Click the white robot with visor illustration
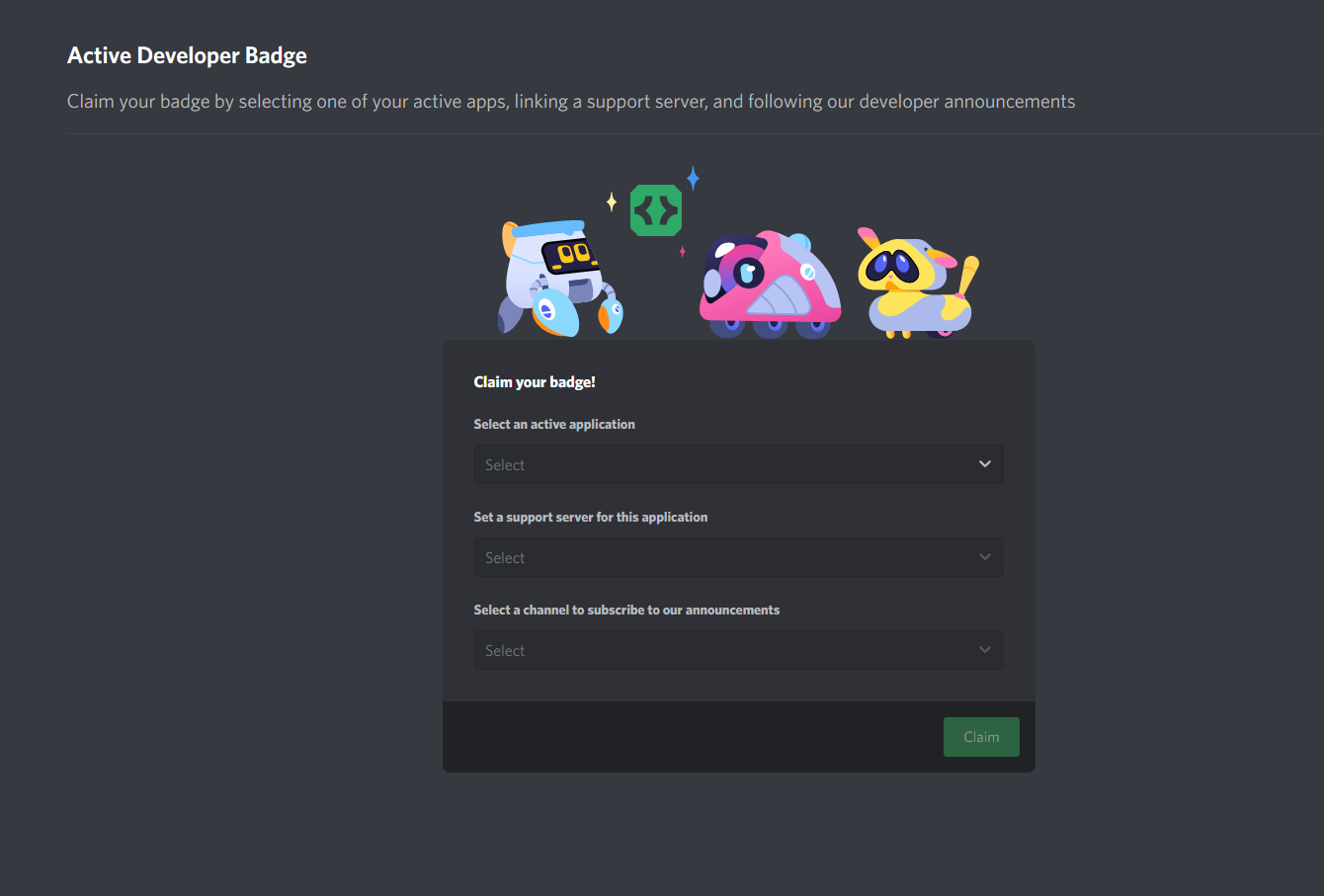Screen dimensions: 1324x896 [558, 279]
